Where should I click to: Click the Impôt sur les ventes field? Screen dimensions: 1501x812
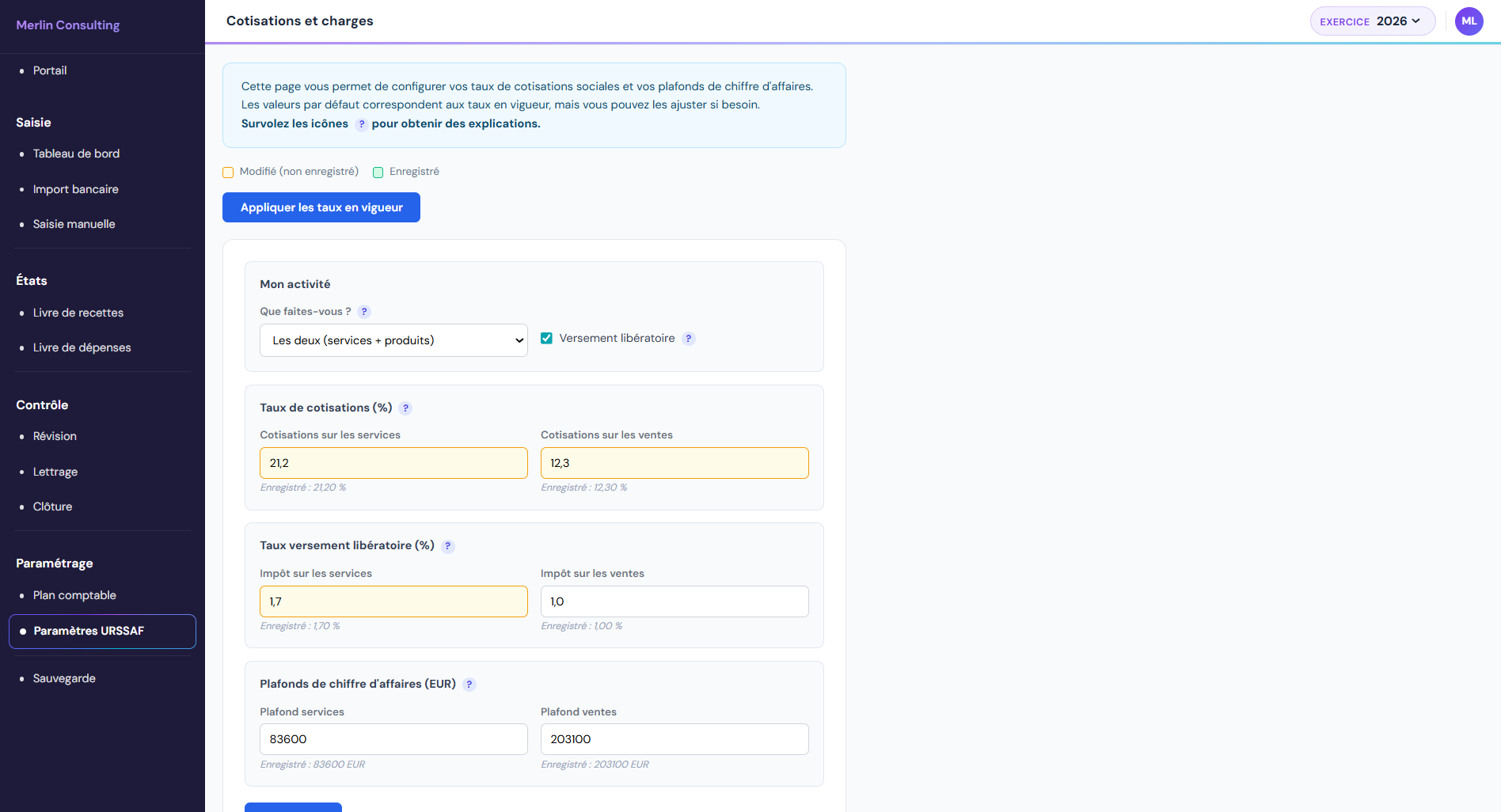[674, 601]
